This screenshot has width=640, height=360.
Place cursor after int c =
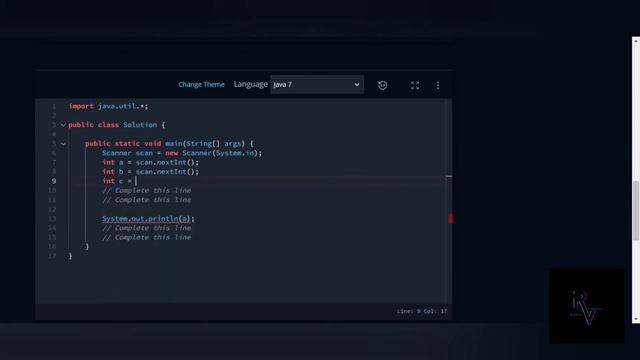tap(136, 181)
